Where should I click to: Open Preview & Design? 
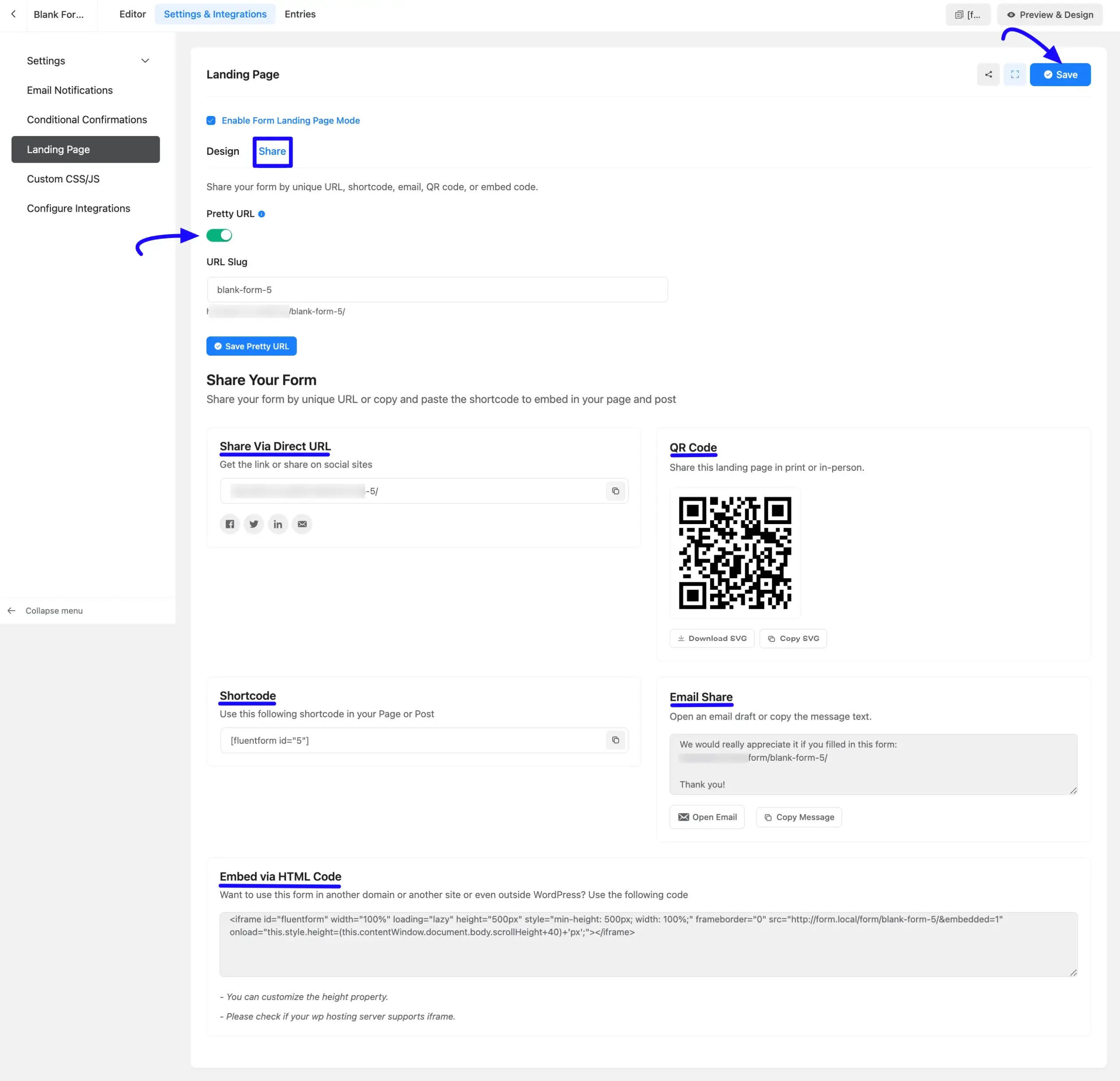pos(1050,14)
